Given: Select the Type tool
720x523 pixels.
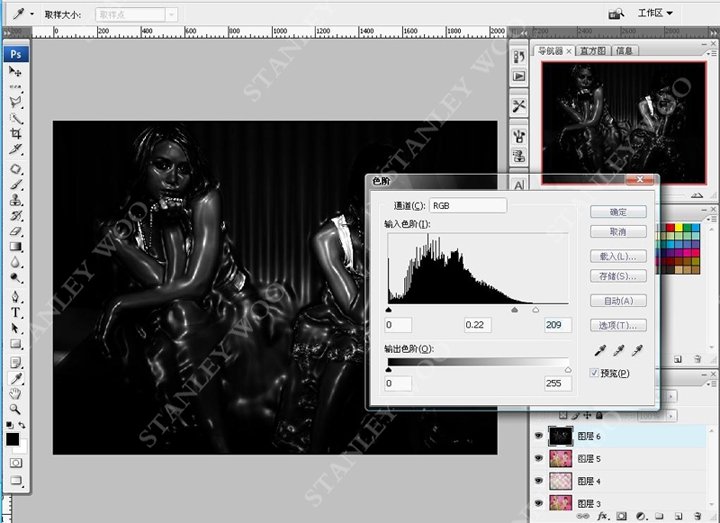Looking at the screenshot, I should pos(16,312).
